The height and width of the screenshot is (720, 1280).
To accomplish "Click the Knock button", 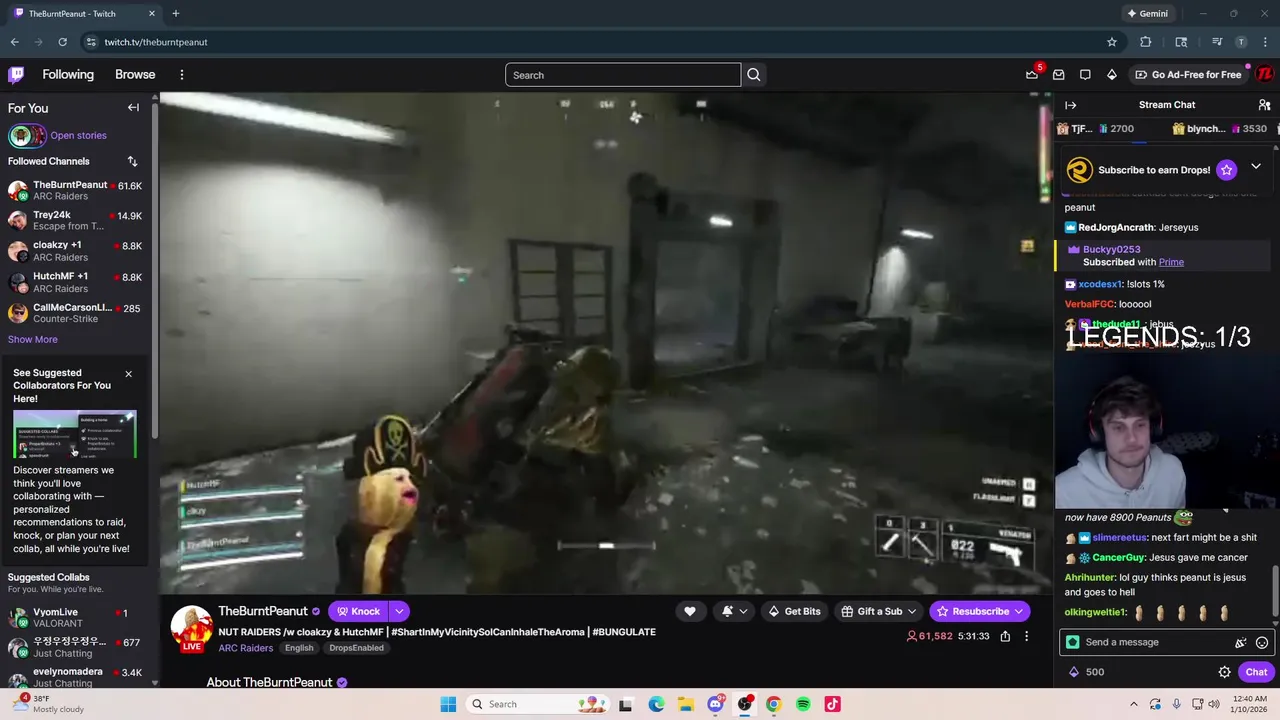I will pos(358,611).
